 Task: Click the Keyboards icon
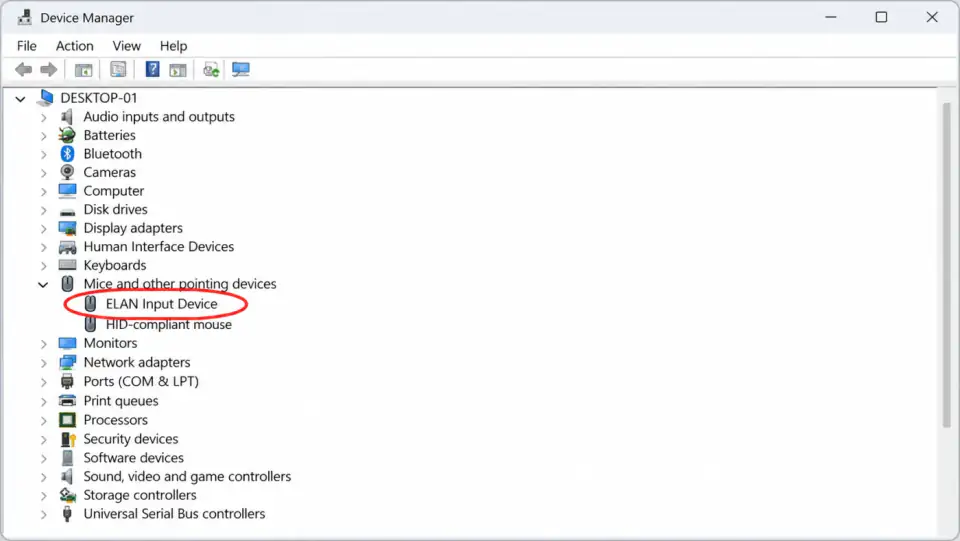[x=67, y=265]
